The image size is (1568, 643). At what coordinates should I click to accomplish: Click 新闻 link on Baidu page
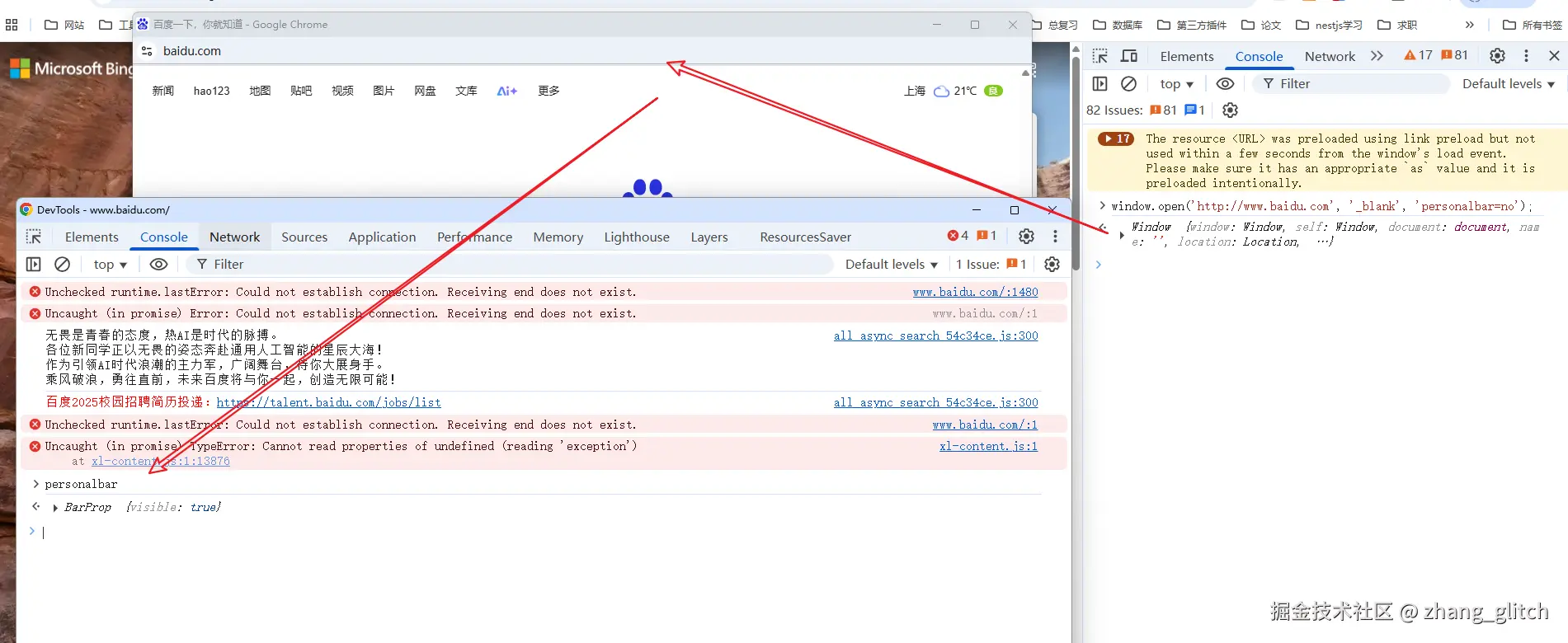(x=162, y=91)
